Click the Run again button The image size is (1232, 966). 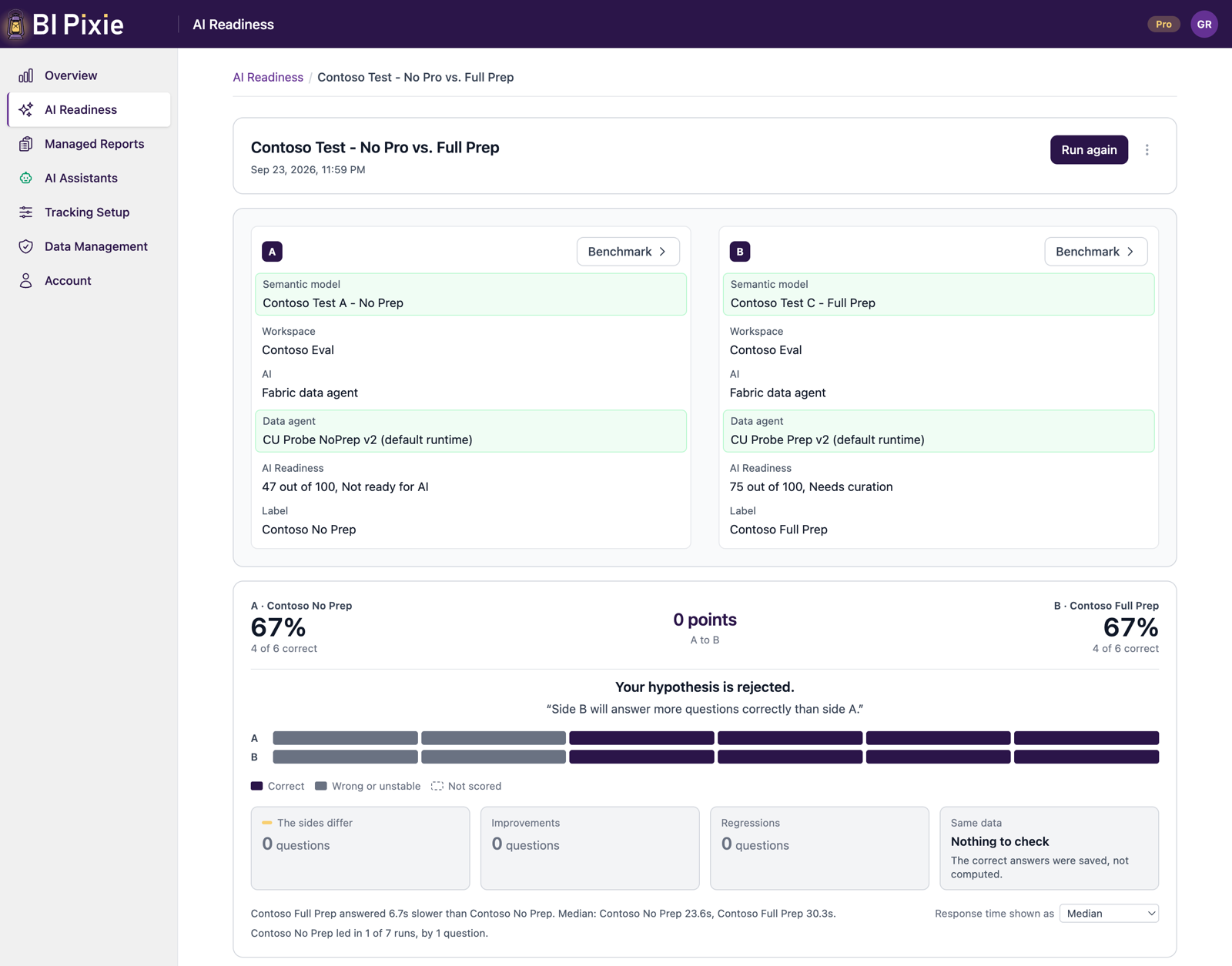tap(1089, 150)
